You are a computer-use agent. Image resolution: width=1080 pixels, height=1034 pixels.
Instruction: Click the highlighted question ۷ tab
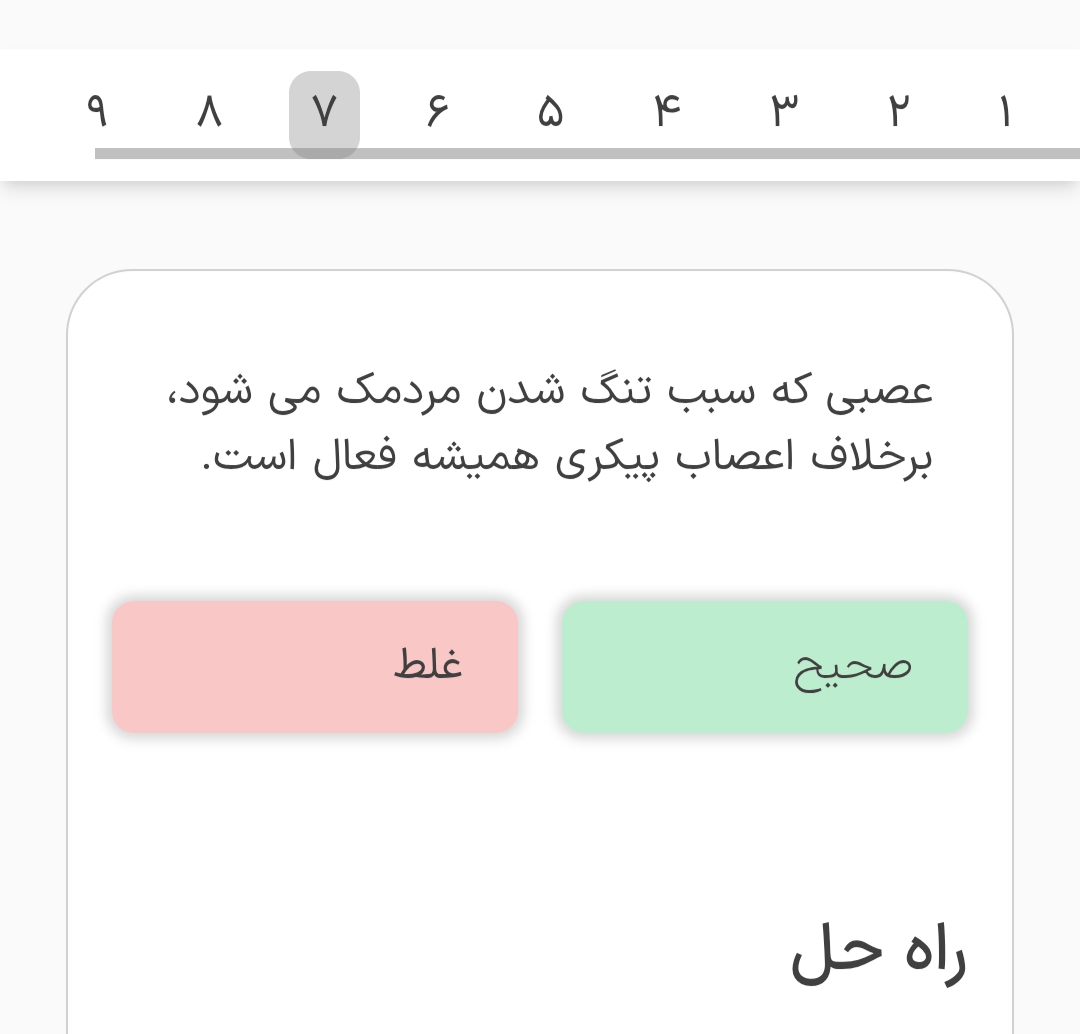point(324,113)
